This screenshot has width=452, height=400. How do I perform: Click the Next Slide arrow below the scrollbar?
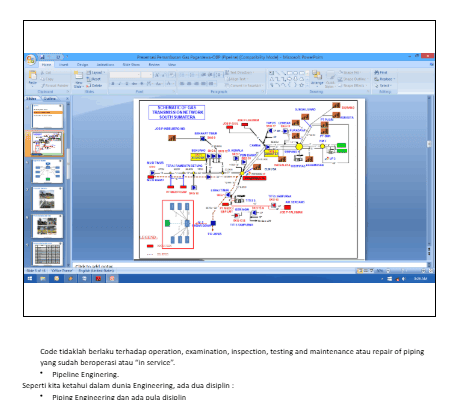429,254
